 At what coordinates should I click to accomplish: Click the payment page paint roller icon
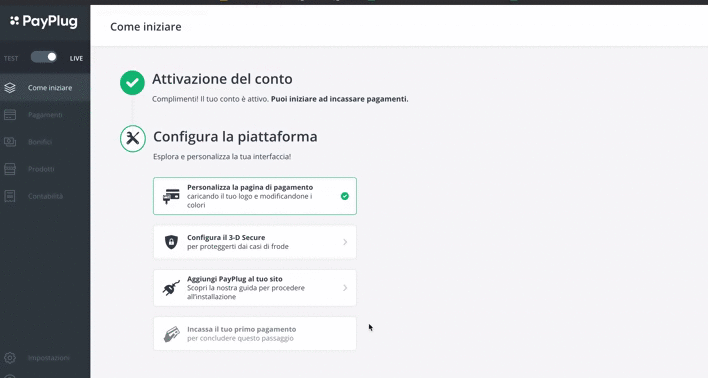171,196
